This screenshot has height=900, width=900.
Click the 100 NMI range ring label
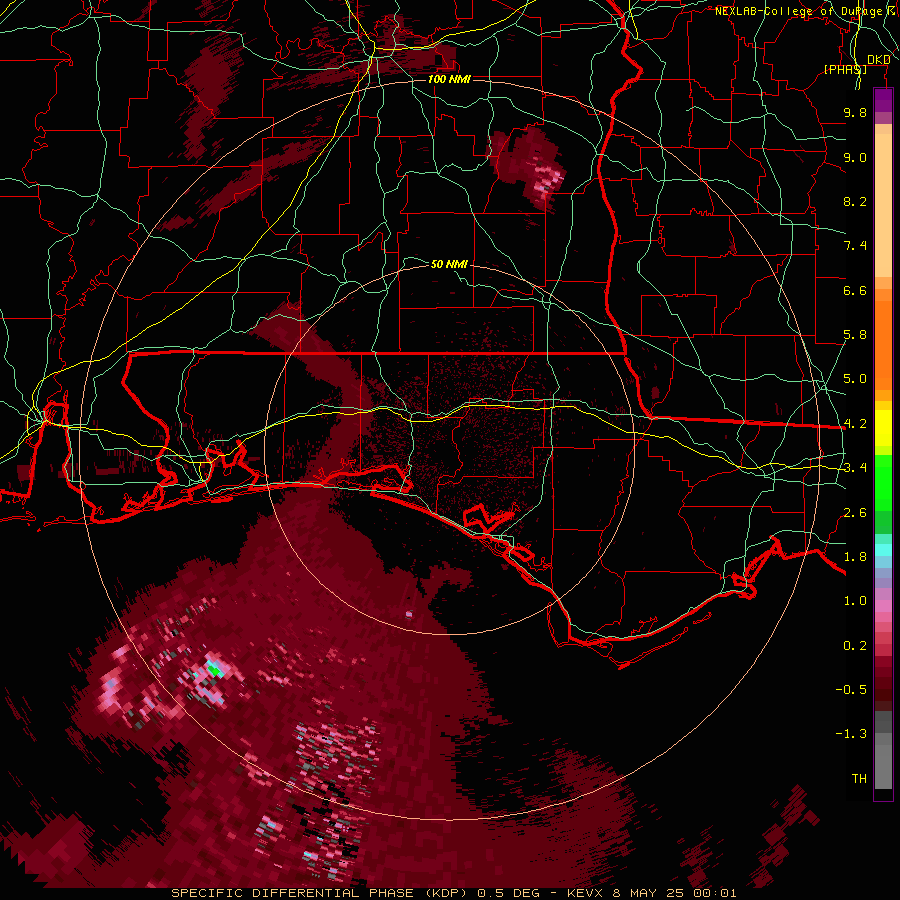[449, 79]
